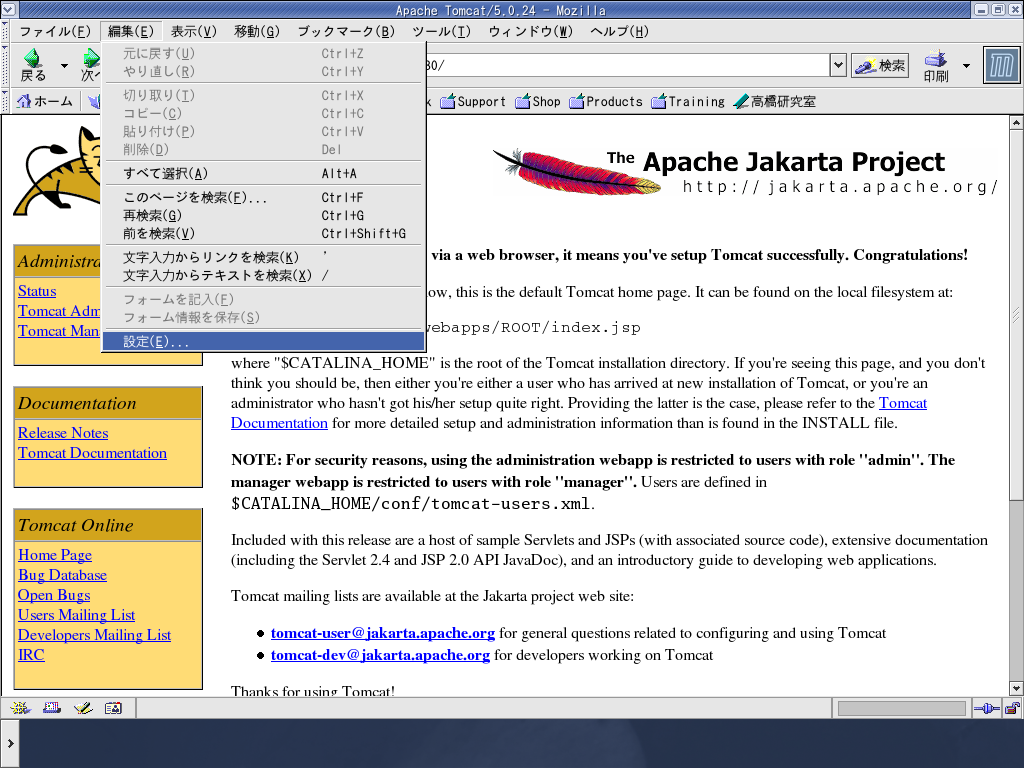Expand the URL bar history dropdown
Image resolution: width=1024 pixels, height=768 pixels.
tap(838, 65)
